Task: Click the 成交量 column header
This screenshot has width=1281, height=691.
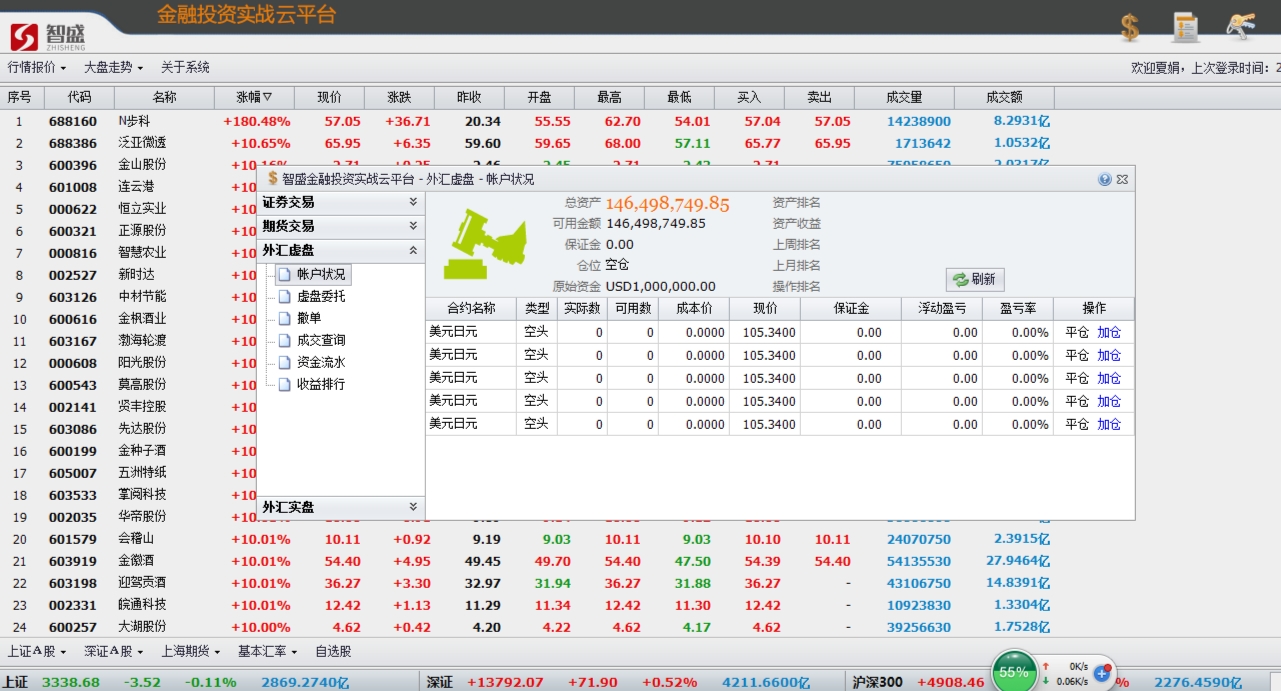Action: [904, 98]
